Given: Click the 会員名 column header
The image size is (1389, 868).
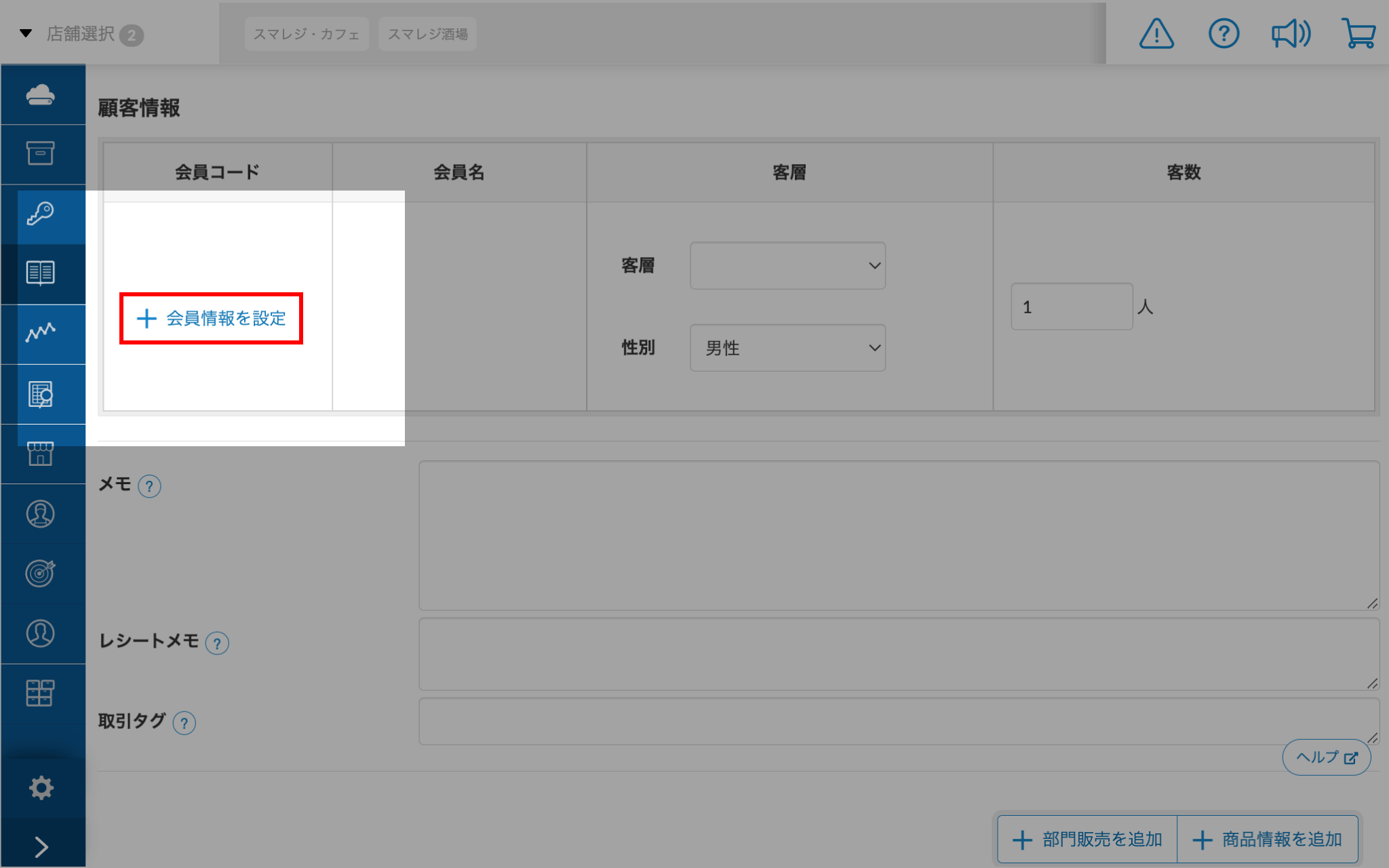Looking at the screenshot, I should pyautogui.click(x=459, y=172).
